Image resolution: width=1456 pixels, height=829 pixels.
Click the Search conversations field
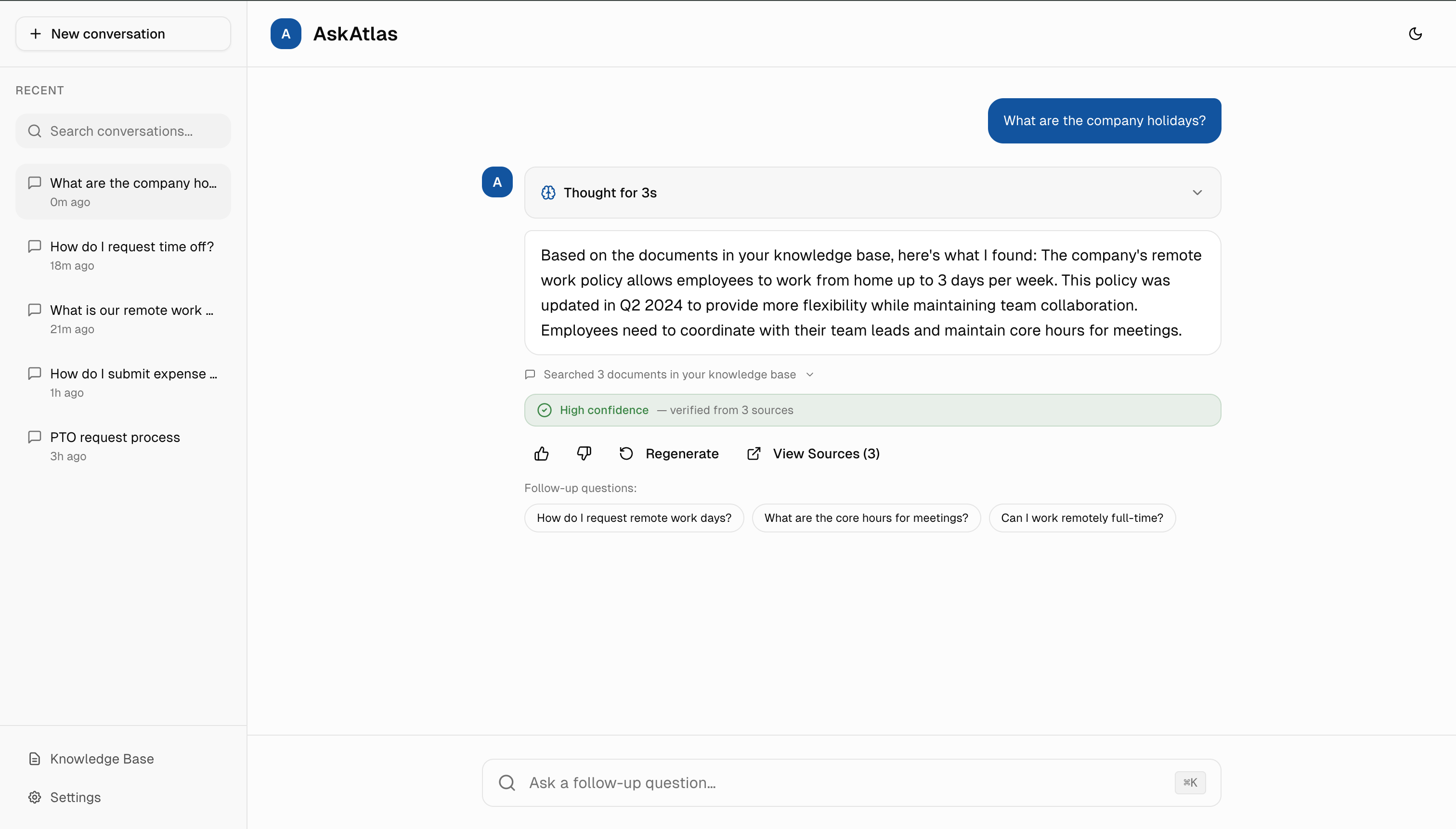pos(123,131)
